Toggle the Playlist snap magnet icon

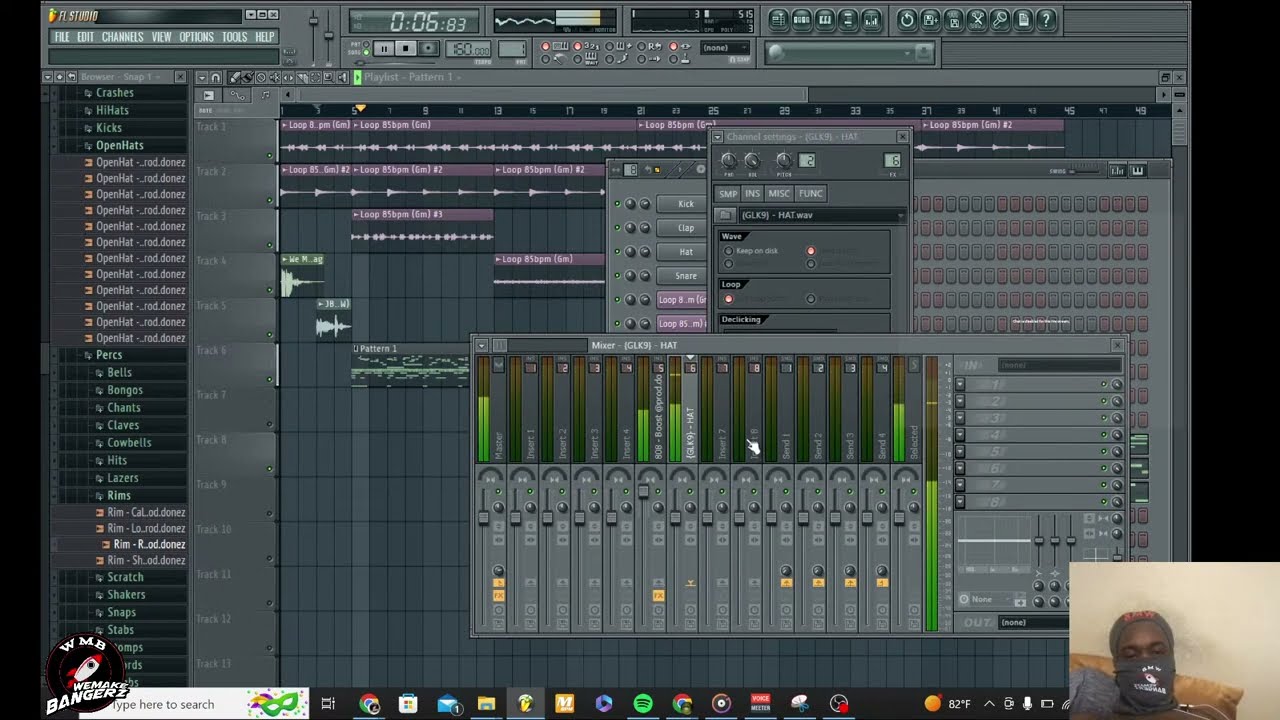pos(216,78)
